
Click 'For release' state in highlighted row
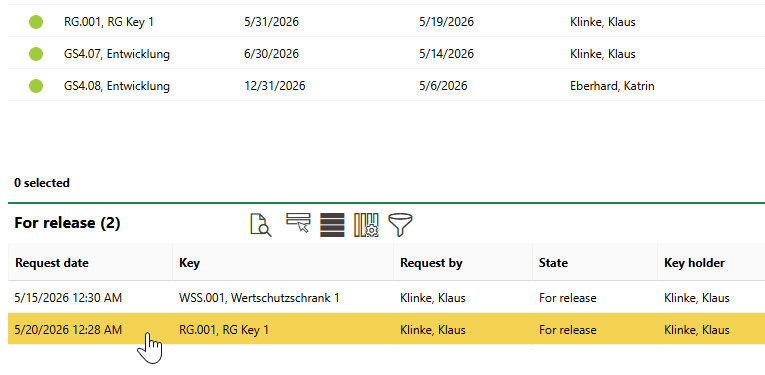coord(567,330)
